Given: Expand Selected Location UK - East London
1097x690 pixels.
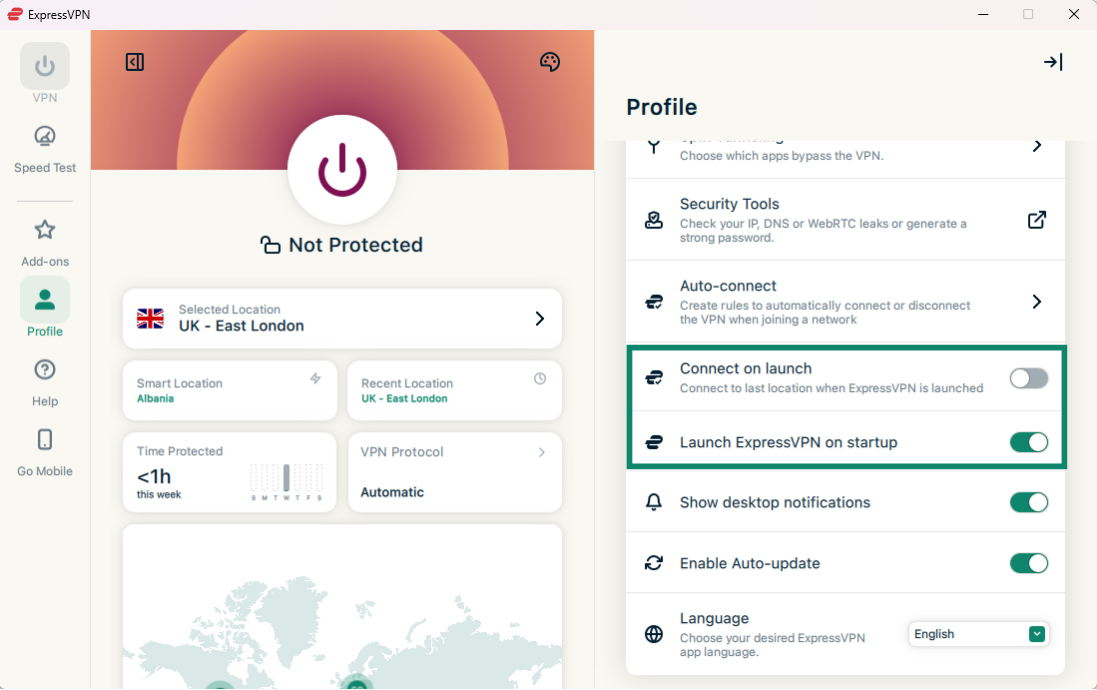Looking at the screenshot, I should coord(342,319).
